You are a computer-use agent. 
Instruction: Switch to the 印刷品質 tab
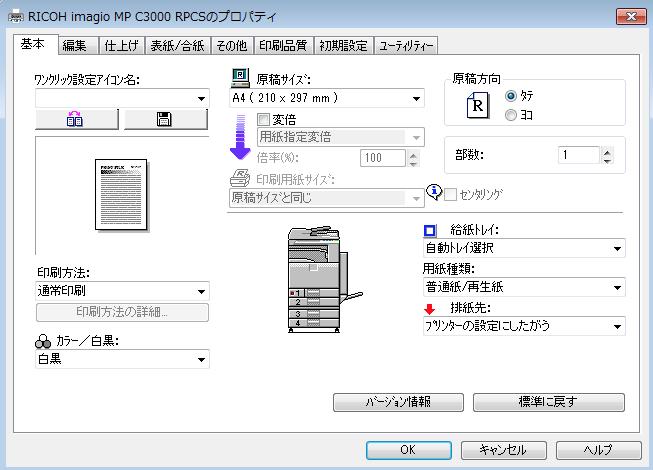pos(283,45)
